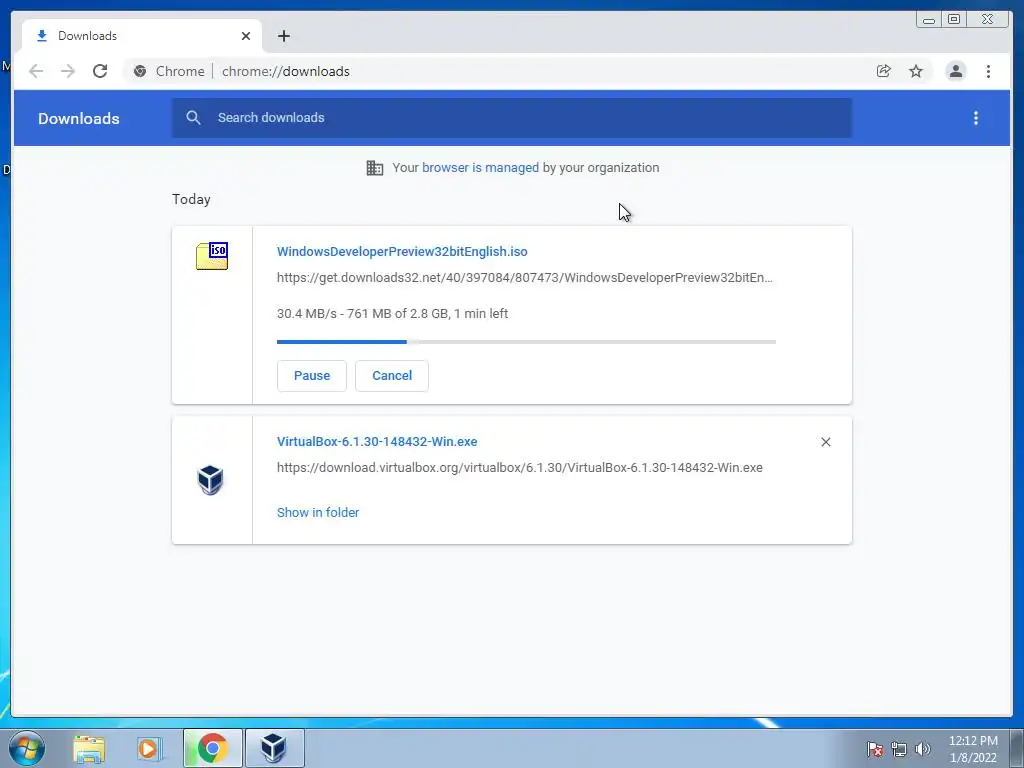Open WindowsDeveloperPreview32bitEnglish.iso file link
Screen dimensions: 1024x768
pos(402,251)
